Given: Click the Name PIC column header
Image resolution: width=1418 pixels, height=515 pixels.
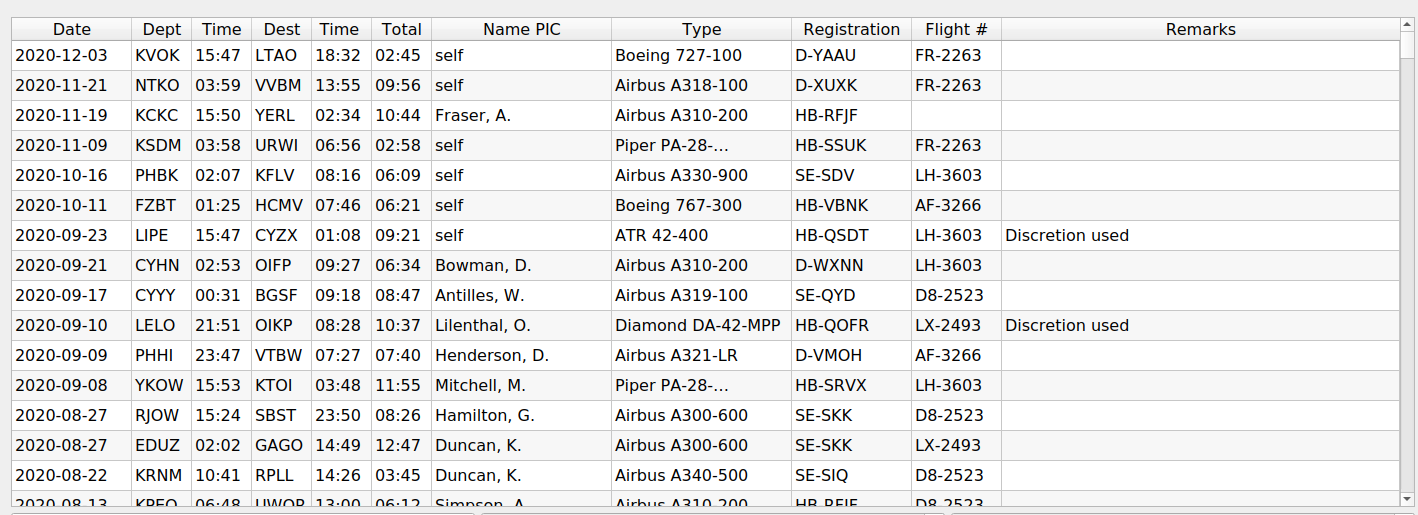Looking at the screenshot, I should pyautogui.click(x=522, y=30).
